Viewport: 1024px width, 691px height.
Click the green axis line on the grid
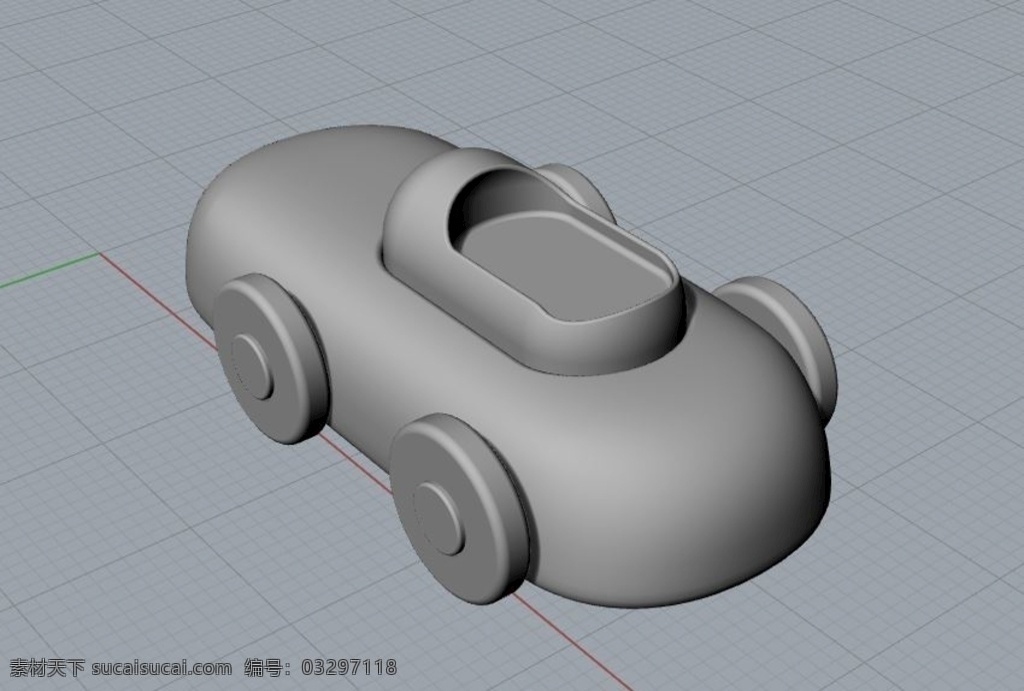(50, 270)
